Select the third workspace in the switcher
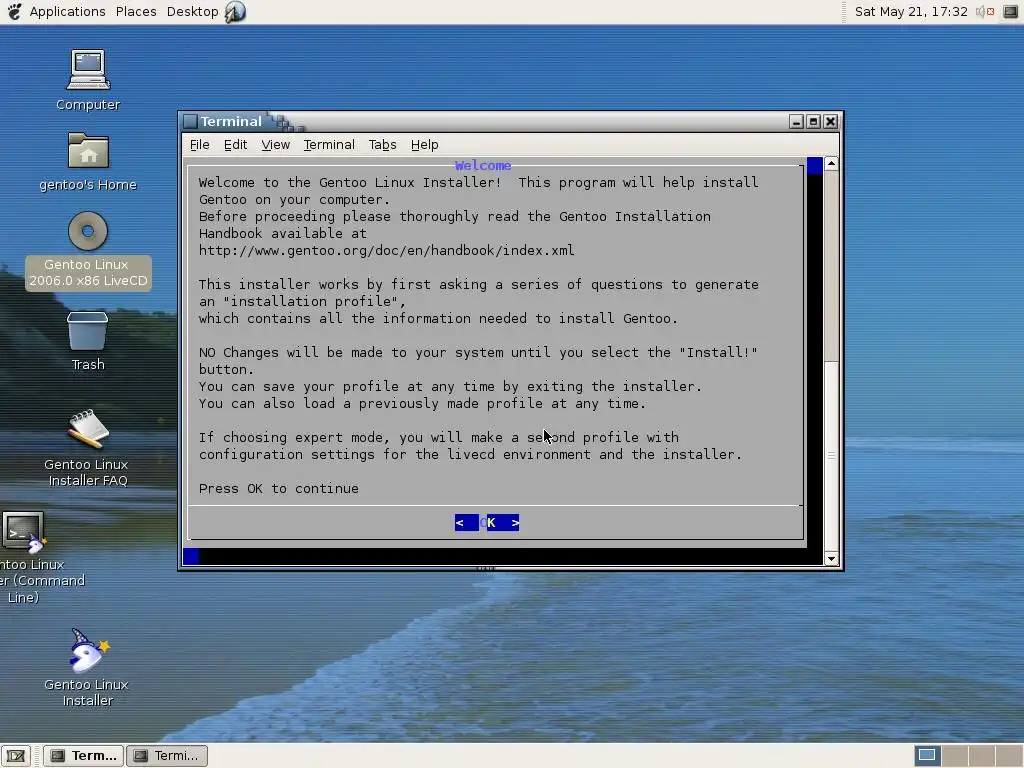Viewport: 1024px width, 768px height. pyautogui.click(x=982, y=756)
